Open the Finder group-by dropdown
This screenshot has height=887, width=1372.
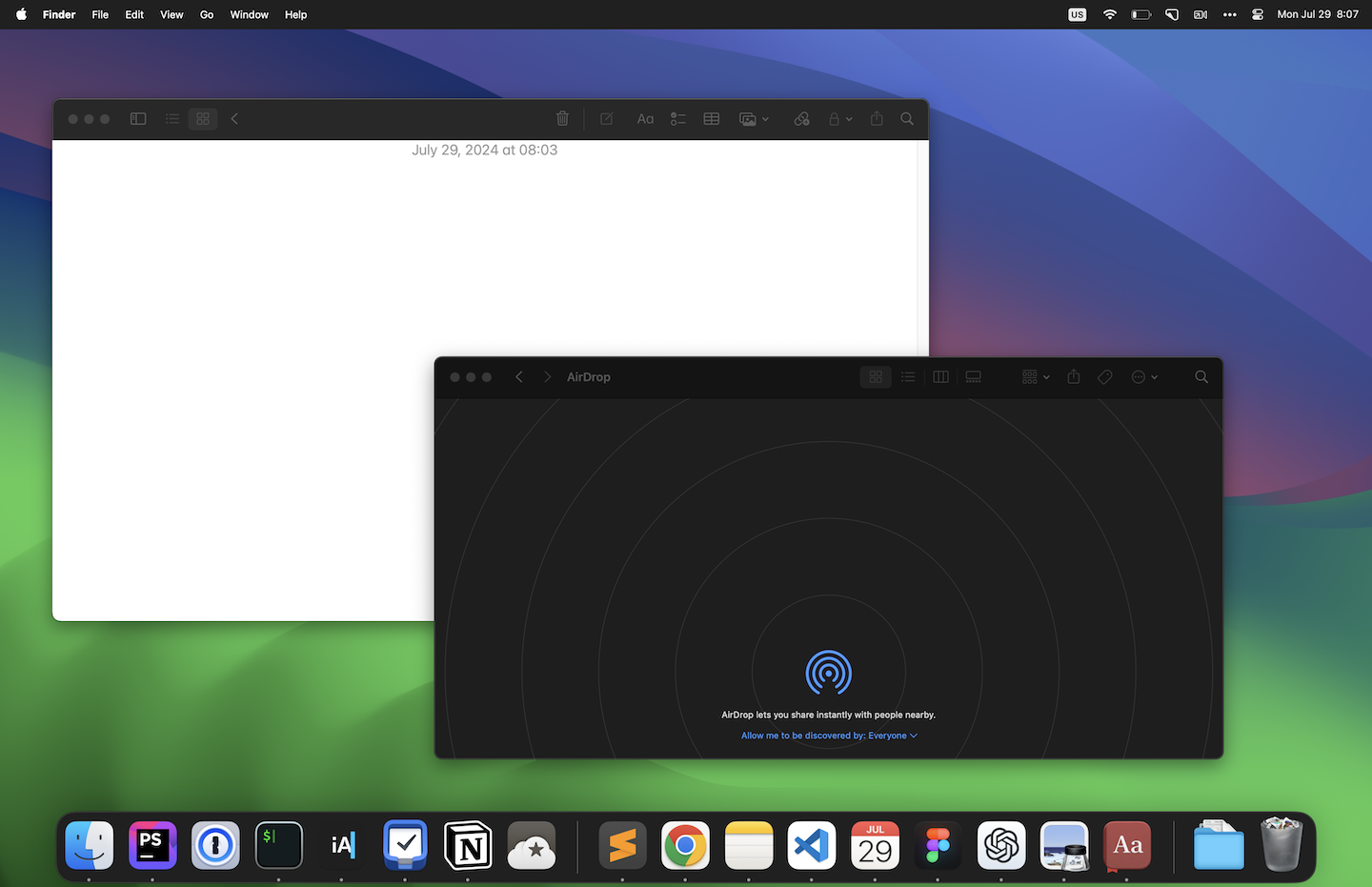coord(1036,377)
